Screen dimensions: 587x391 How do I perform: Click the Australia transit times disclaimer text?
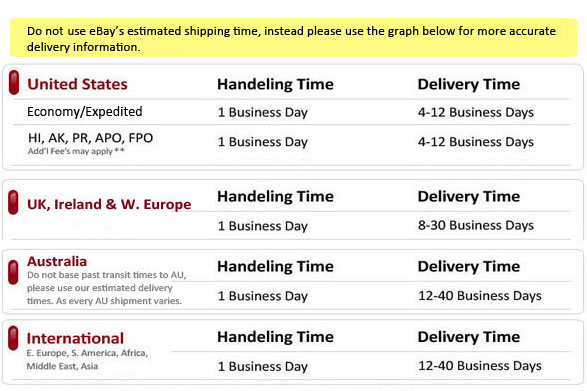click(106, 288)
